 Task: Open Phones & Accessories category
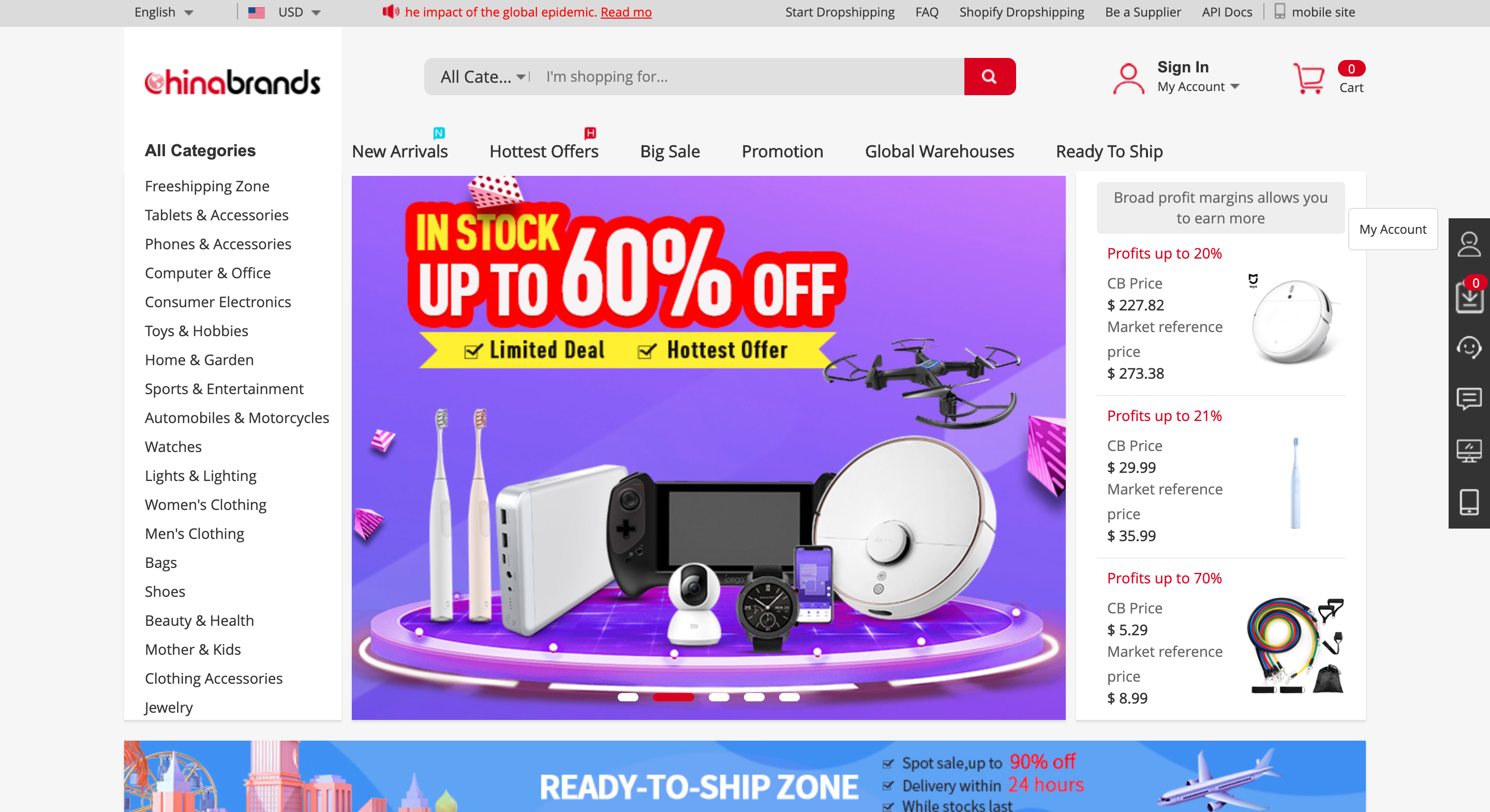pos(218,244)
